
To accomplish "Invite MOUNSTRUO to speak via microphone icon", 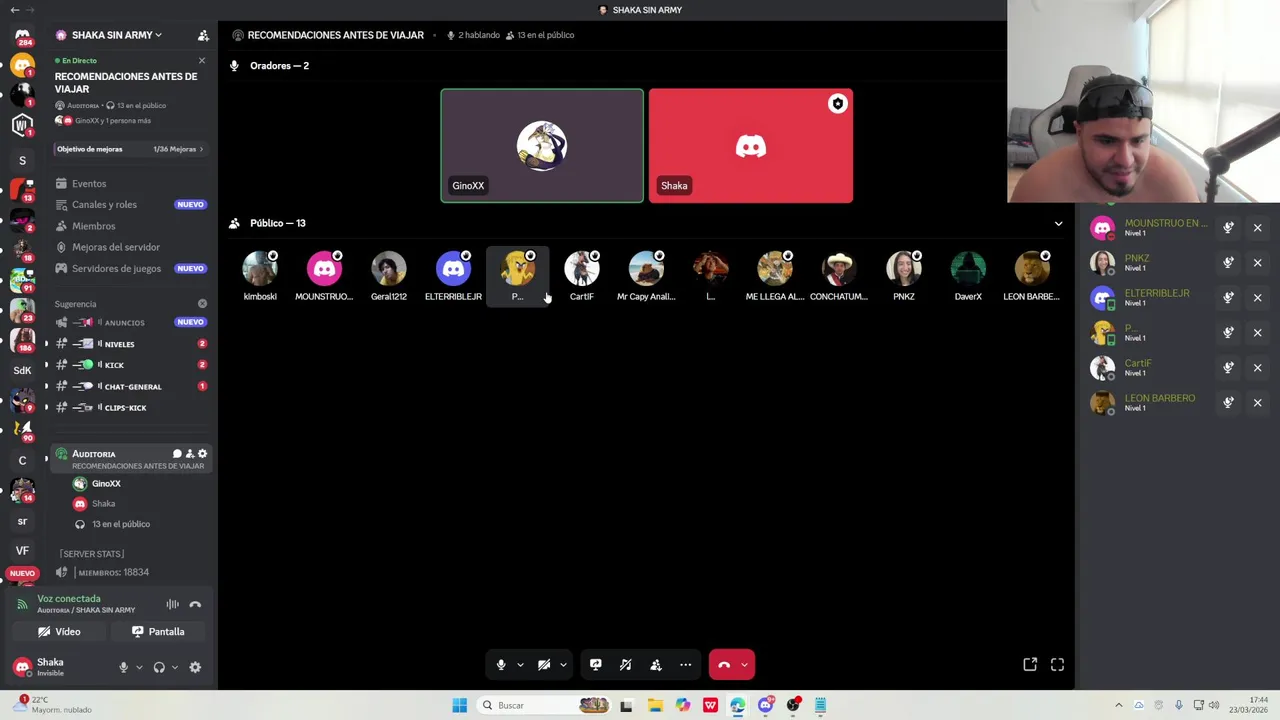I will coord(1228,228).
